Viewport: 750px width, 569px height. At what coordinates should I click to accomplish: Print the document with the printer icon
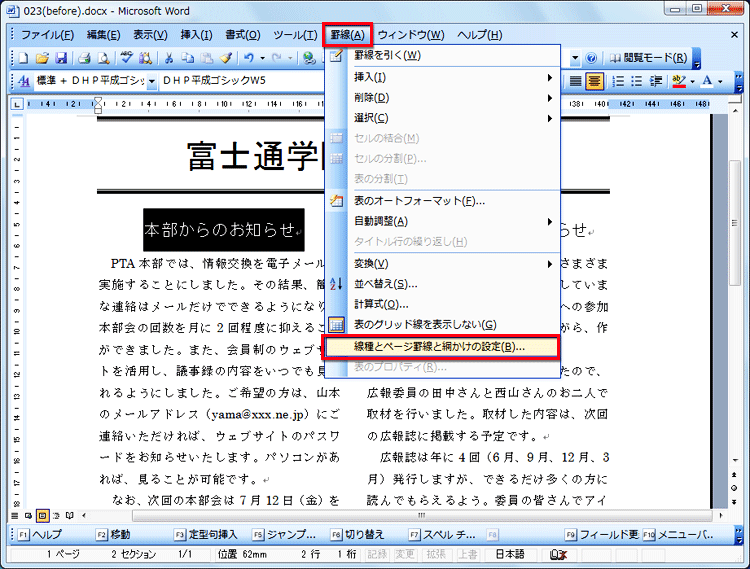click(84, 58)
